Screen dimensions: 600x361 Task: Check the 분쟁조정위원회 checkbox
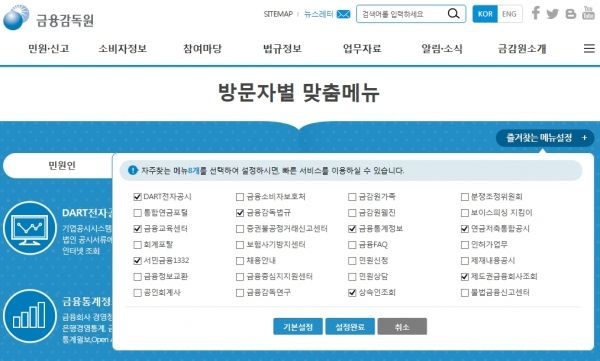coord(465,197)
